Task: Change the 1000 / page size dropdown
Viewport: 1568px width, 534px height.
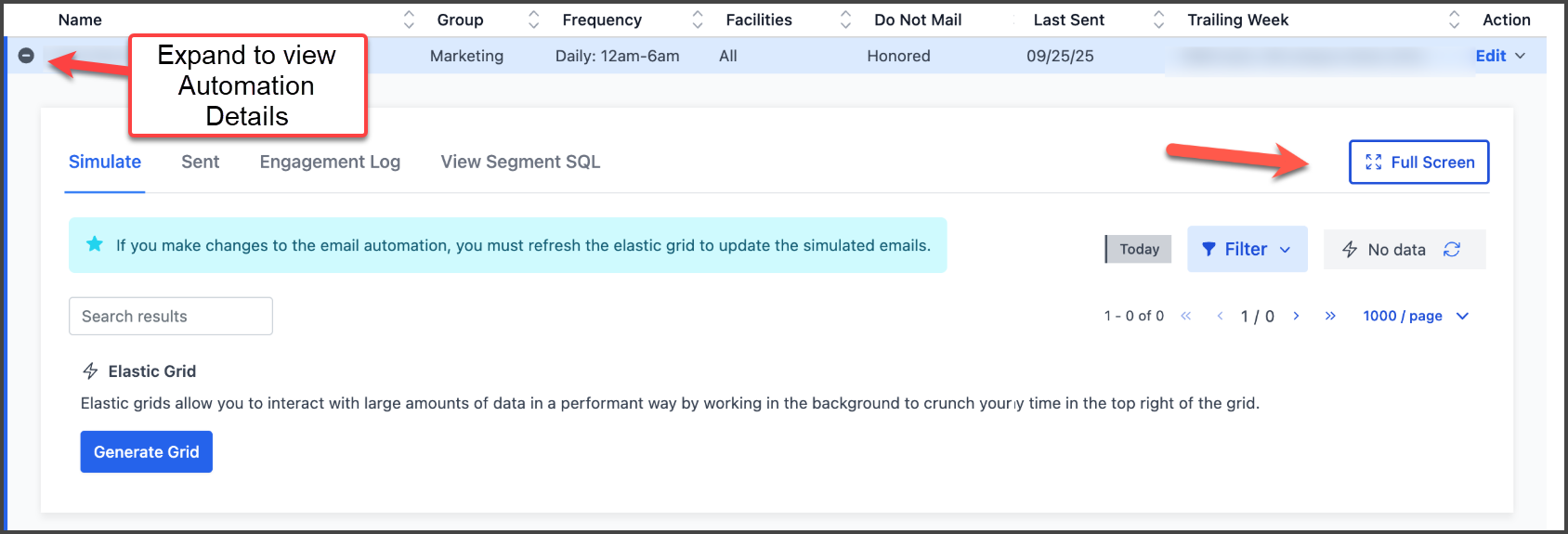Action: [1415, 316]
